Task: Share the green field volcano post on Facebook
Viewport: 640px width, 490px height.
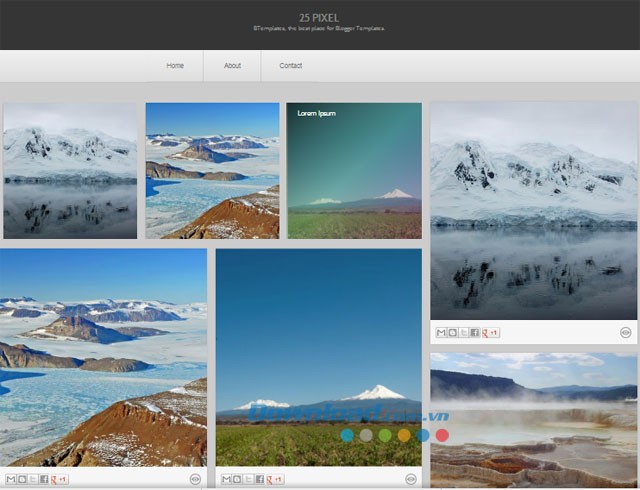Action: 259,479
